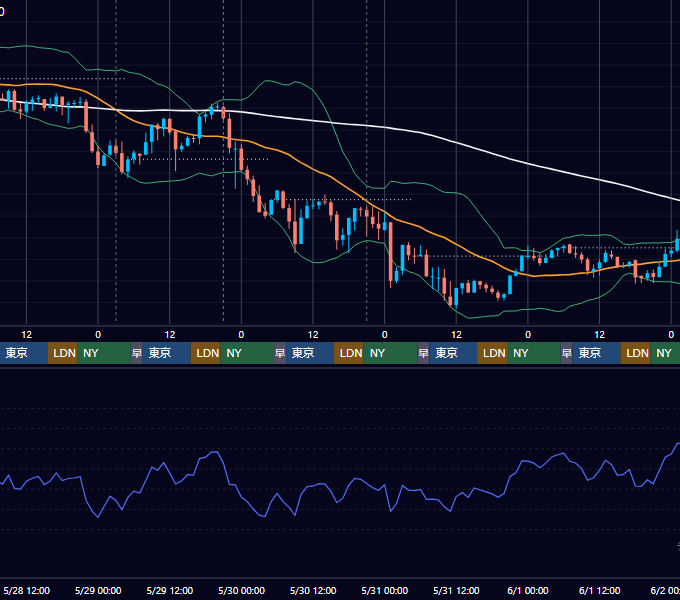Screen dimensions: 680x600
Task: Select the LDN session block on 5/31
Action: point(492,353)
